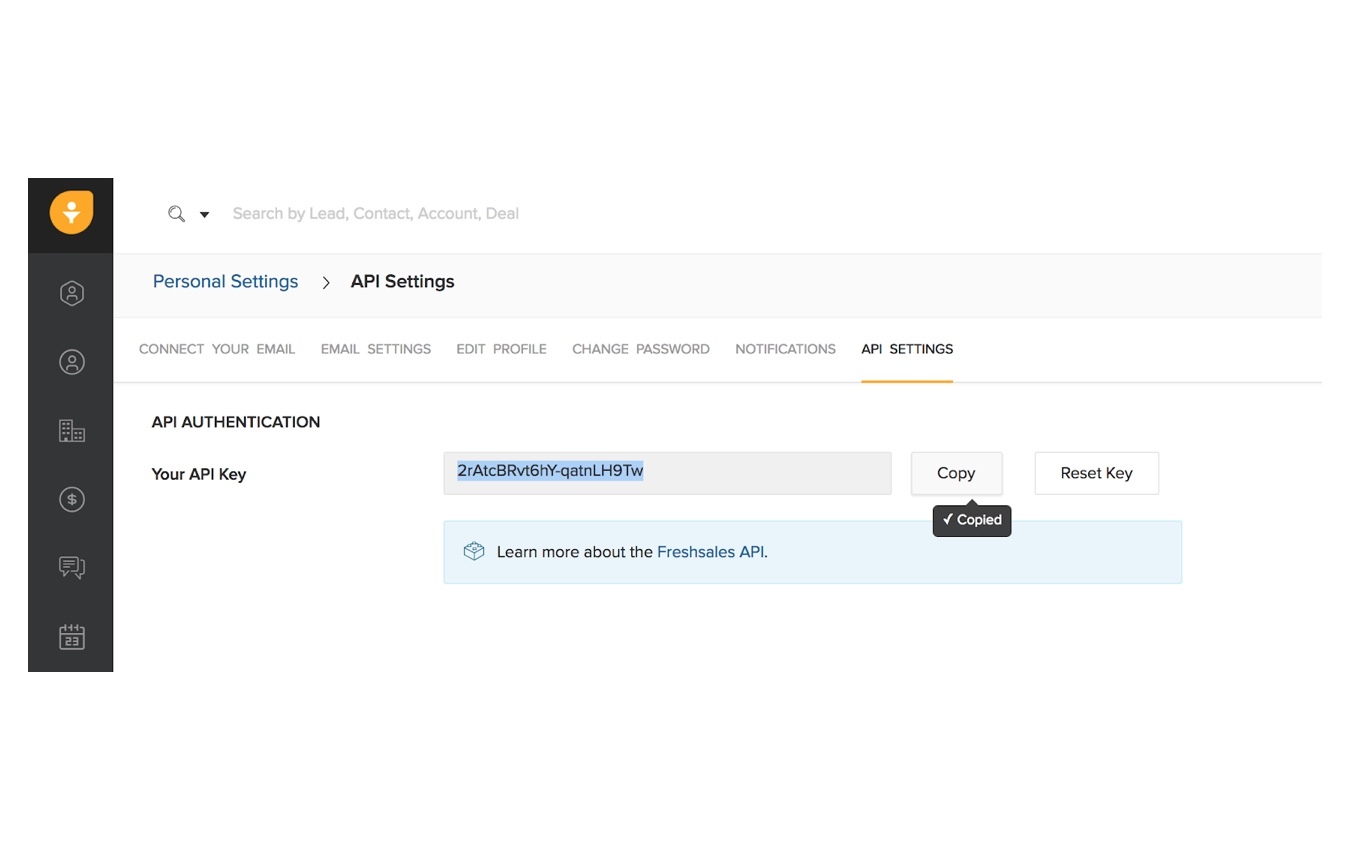Select the Edit Profile tab

tap(501, 349)
